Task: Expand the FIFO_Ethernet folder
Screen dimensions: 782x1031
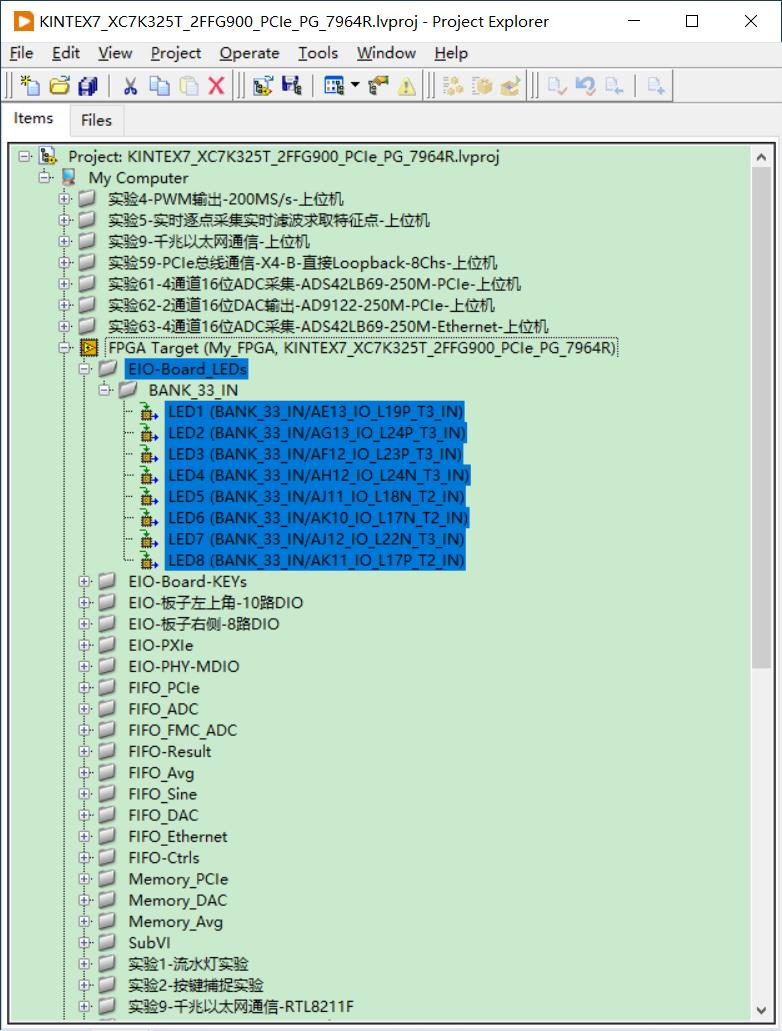Action: (x=84, y=836)
